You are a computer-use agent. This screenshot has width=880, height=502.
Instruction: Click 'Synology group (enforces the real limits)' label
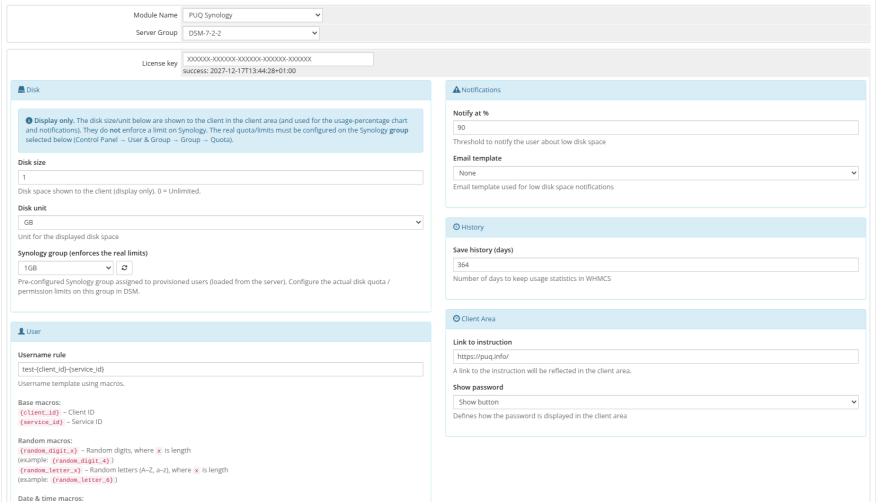tap(82, 253)
